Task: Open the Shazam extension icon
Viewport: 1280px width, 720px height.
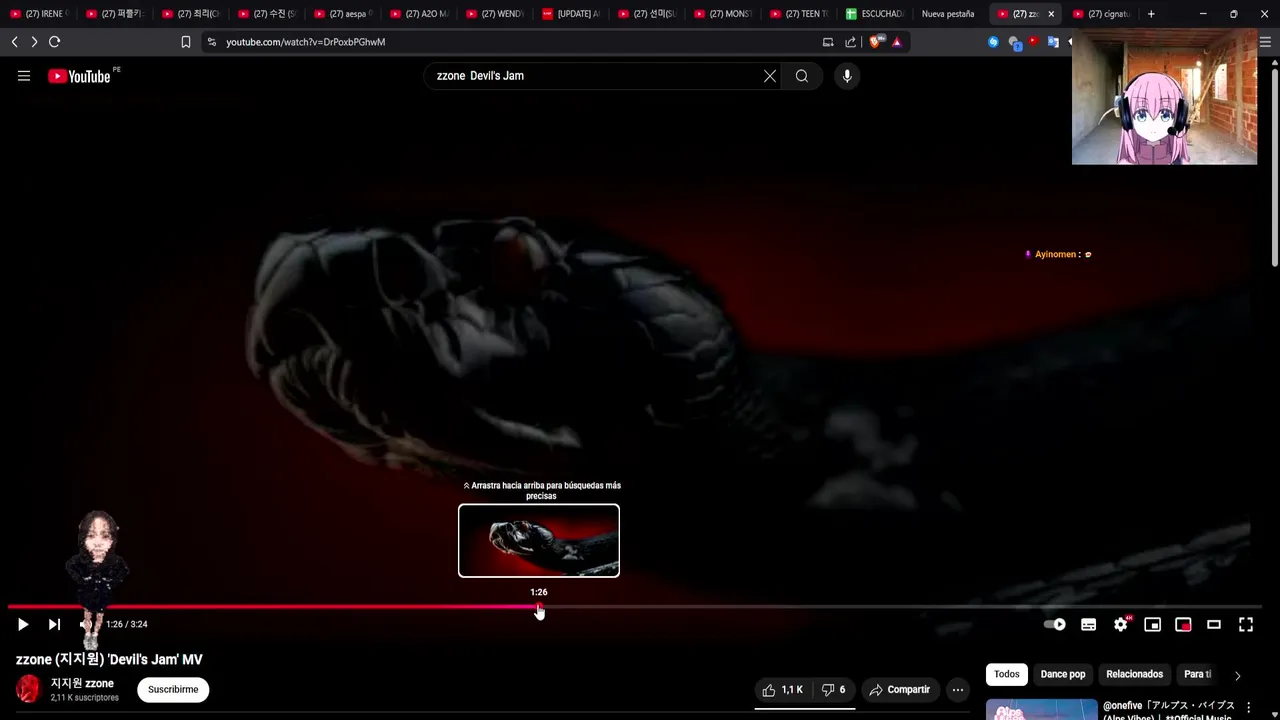Action: (993, 42)
